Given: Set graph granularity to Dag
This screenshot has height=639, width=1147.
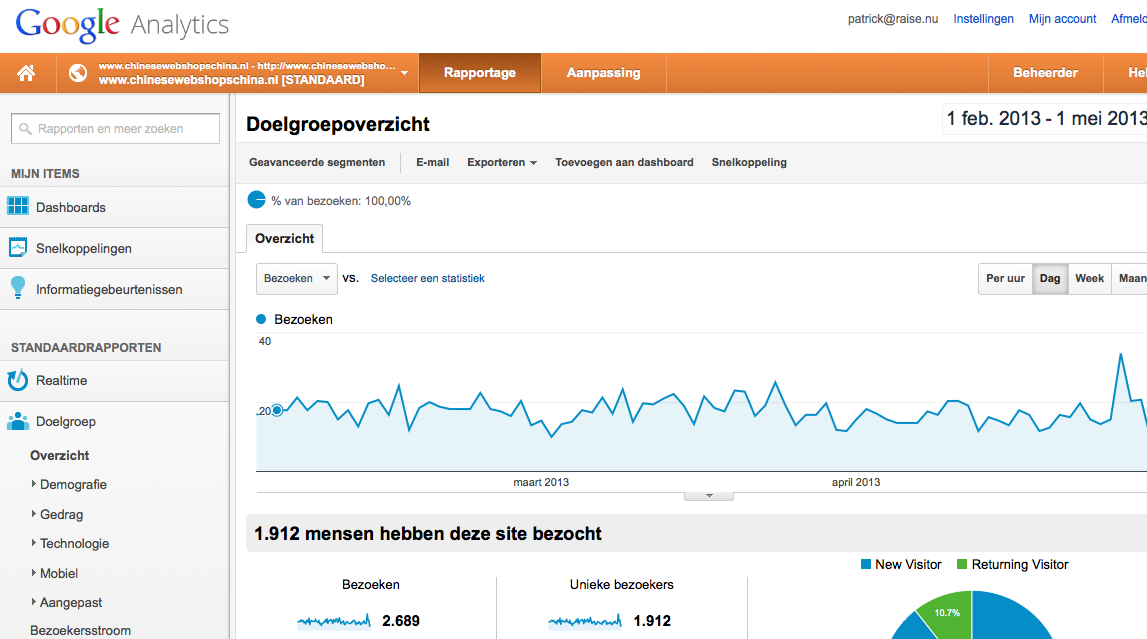Looking at the screenshot, I should (x=1050, y=279).
